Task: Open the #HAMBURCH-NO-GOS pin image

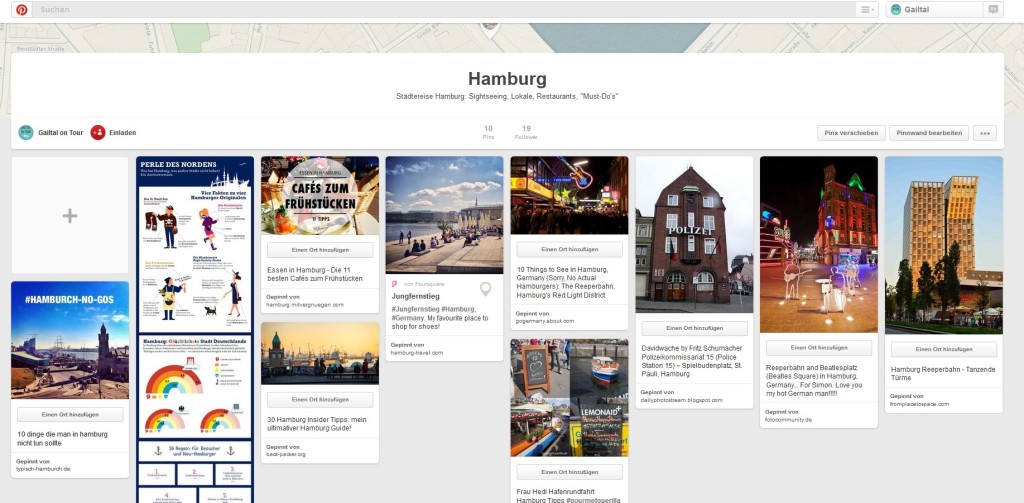Action: tap(70, 340)
